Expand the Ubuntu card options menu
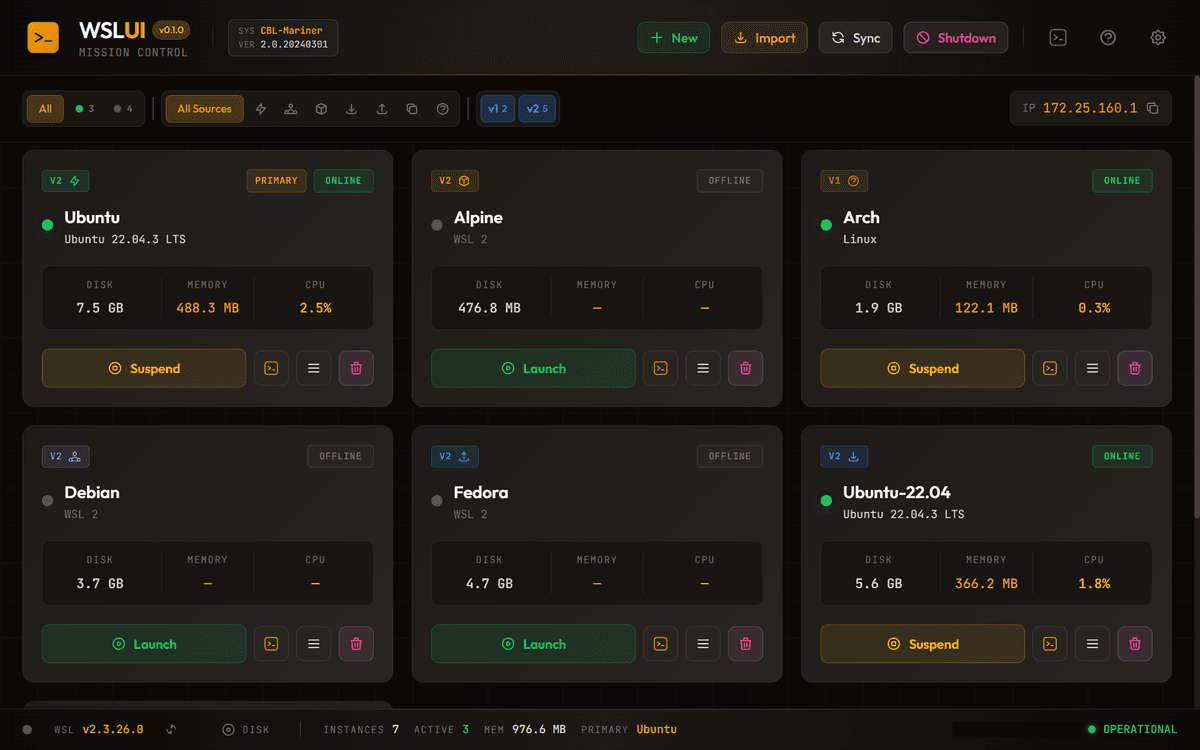 (313, 368)
